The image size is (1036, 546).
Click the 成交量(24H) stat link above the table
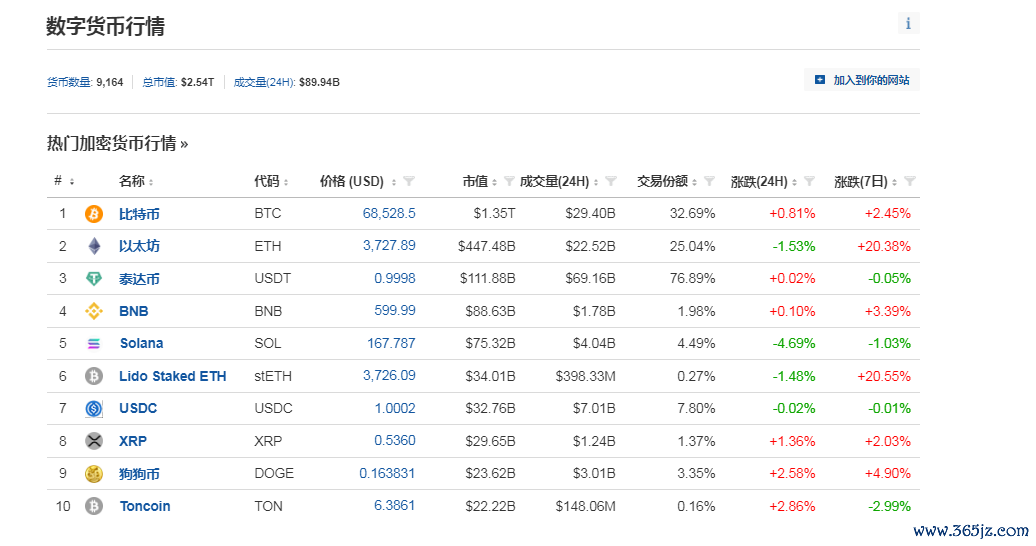264,82
